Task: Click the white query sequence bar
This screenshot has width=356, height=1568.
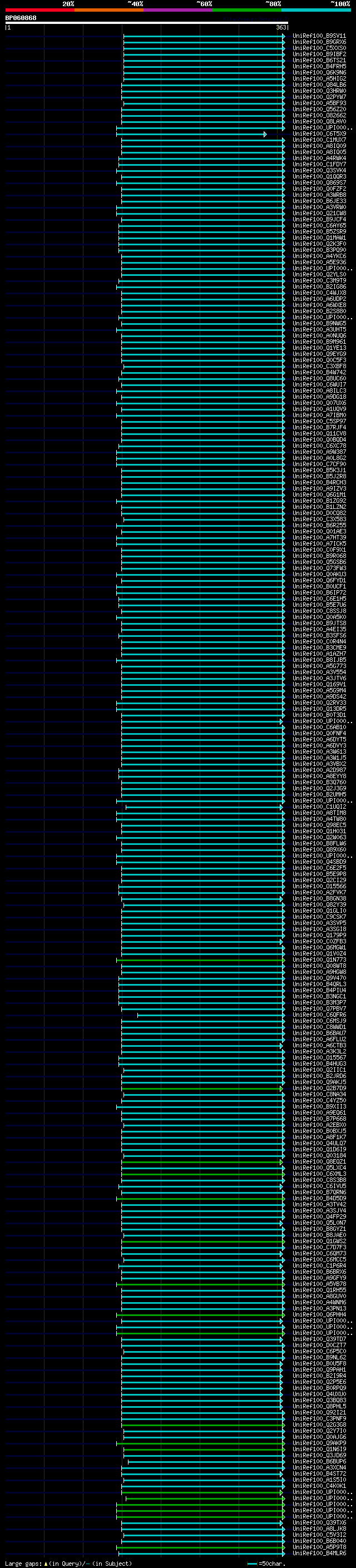Action: [146, 23]
